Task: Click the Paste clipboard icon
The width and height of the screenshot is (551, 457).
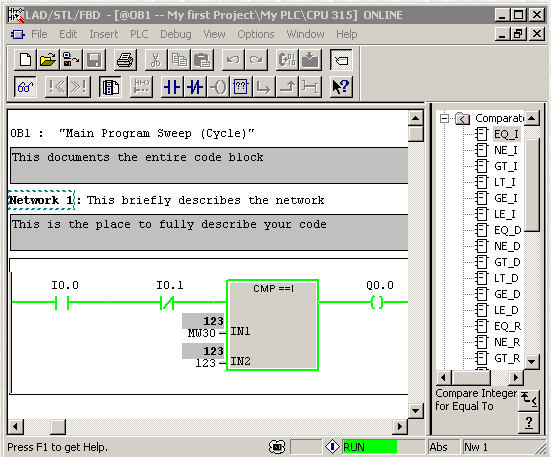Action: point(202,60)
